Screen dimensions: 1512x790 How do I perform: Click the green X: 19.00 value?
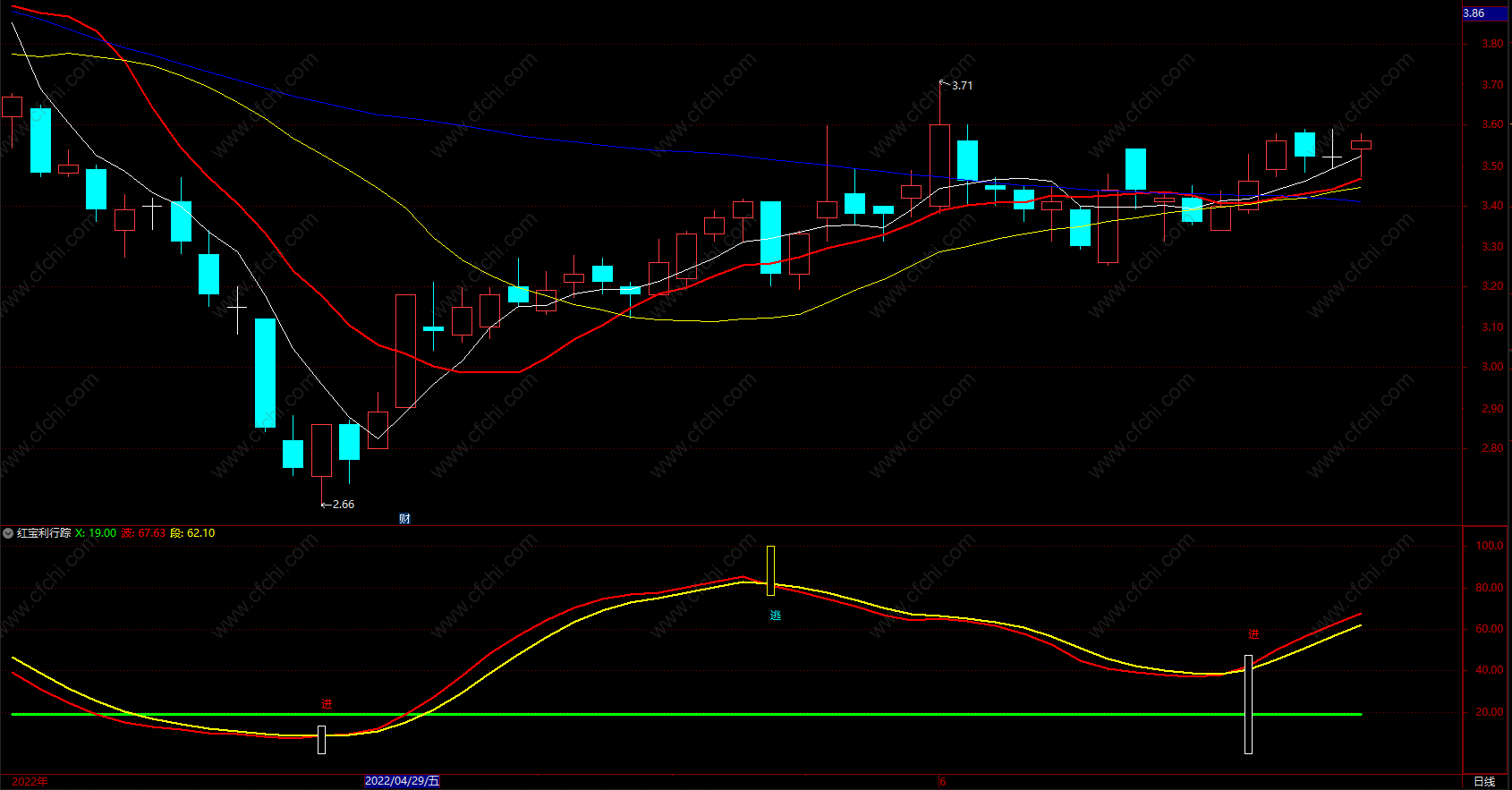pos(96,533)
